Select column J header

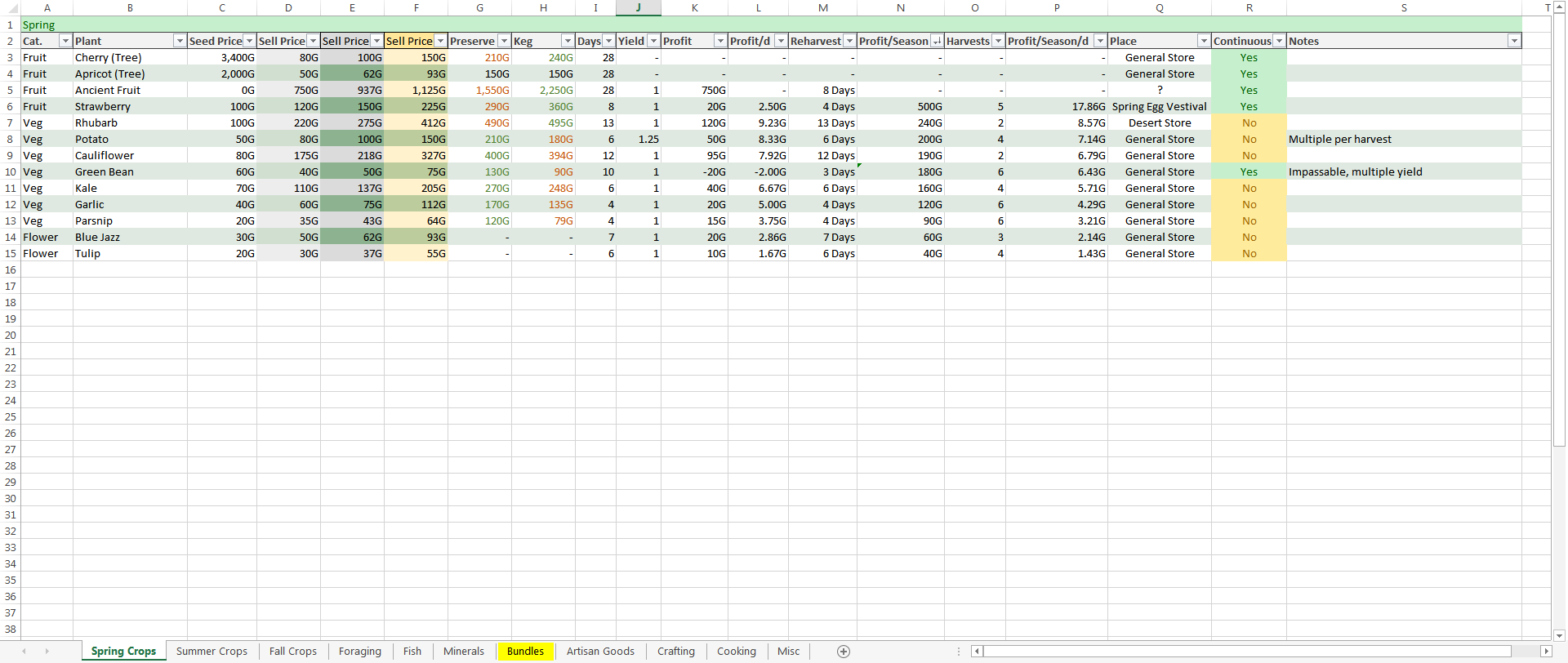pos(638,8)
